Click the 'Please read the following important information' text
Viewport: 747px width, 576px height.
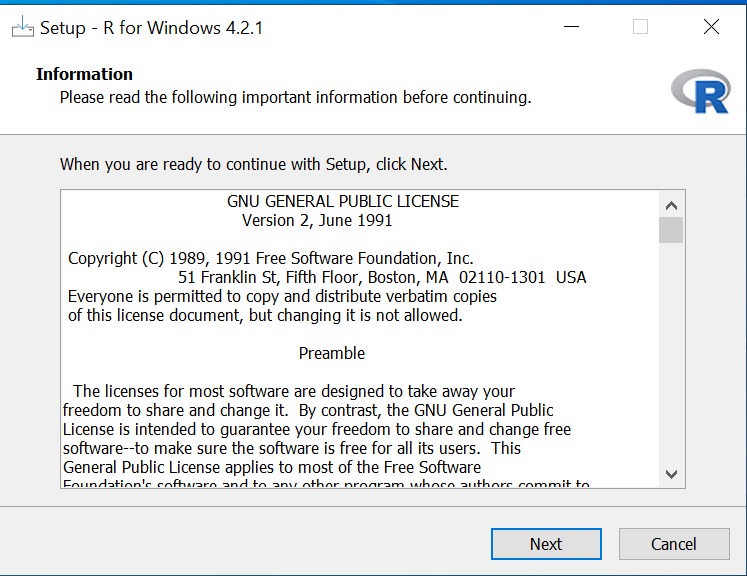(295, 98)
